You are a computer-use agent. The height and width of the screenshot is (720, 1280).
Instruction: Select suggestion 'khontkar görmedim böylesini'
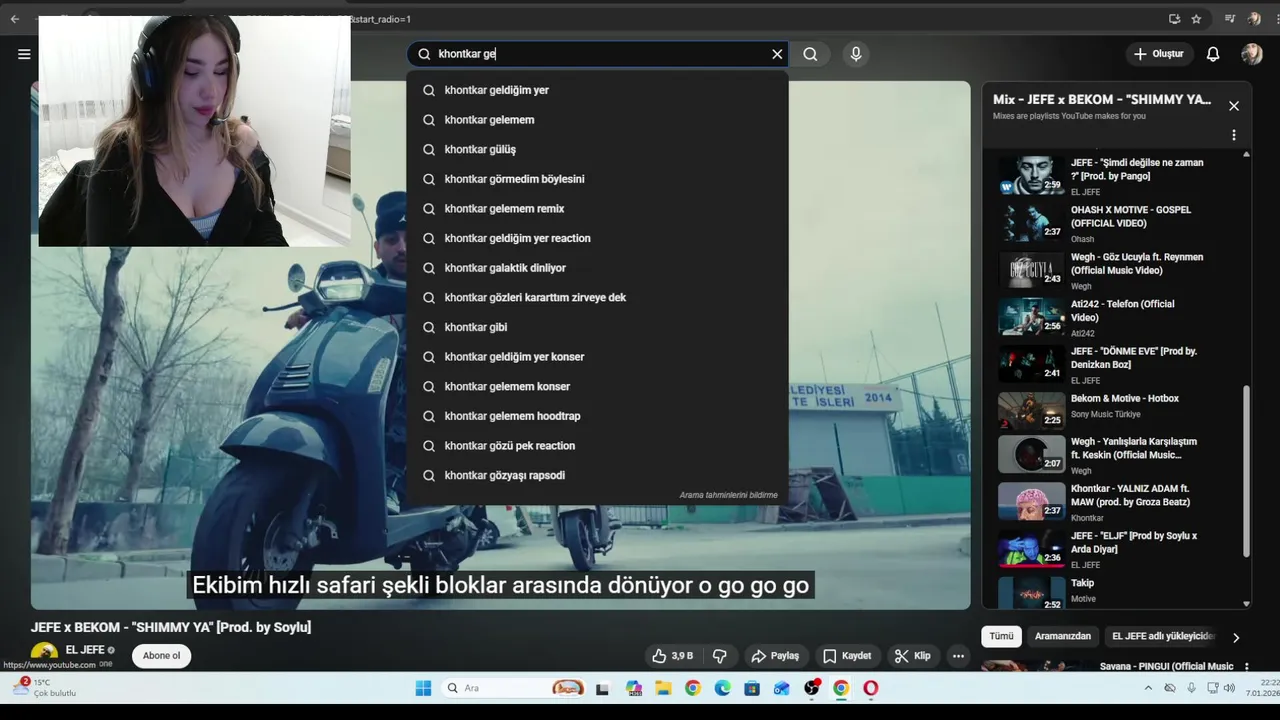click(x=597, y=179)
